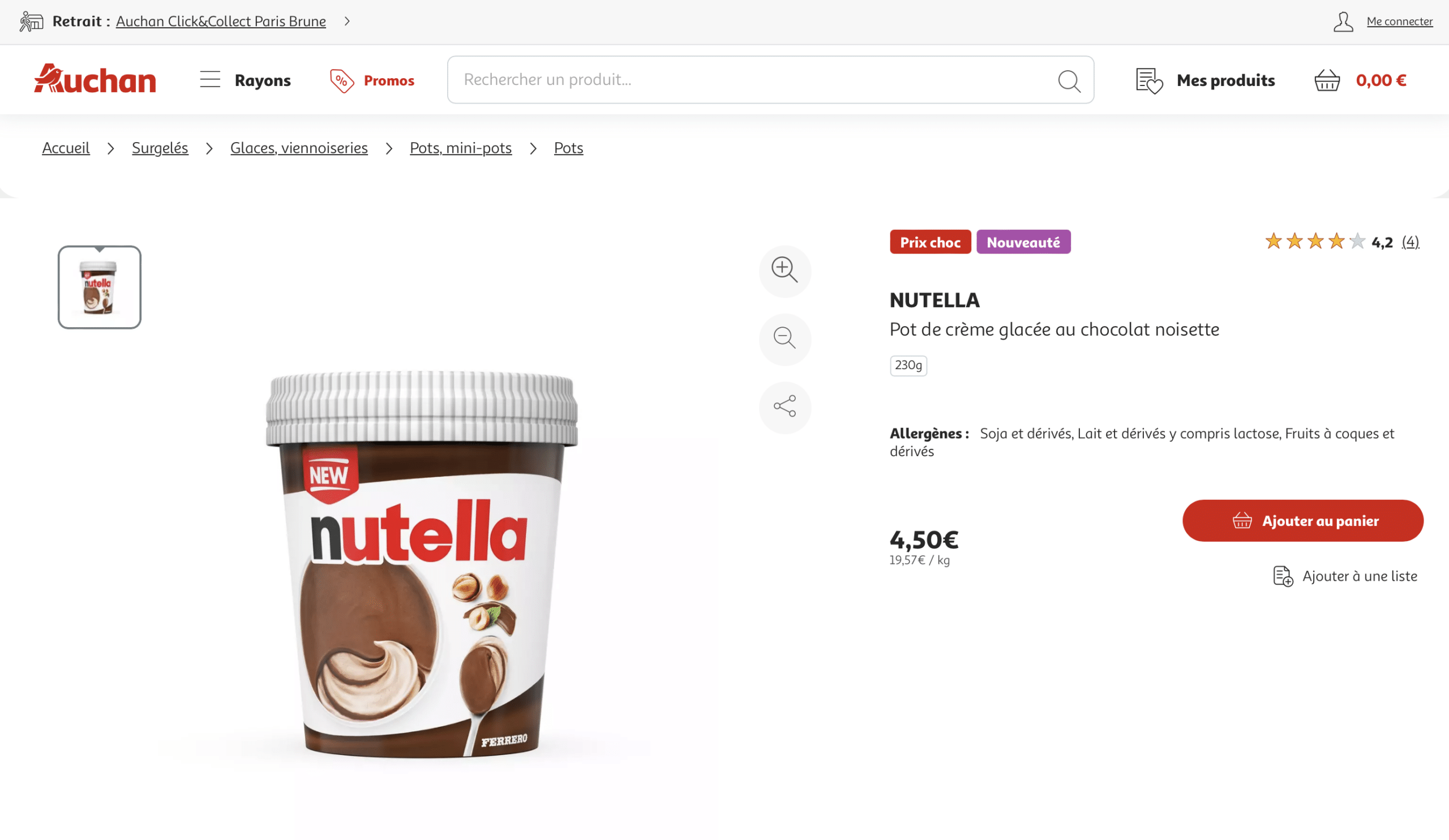Click the user account silhouette icon

[1343, 22]
